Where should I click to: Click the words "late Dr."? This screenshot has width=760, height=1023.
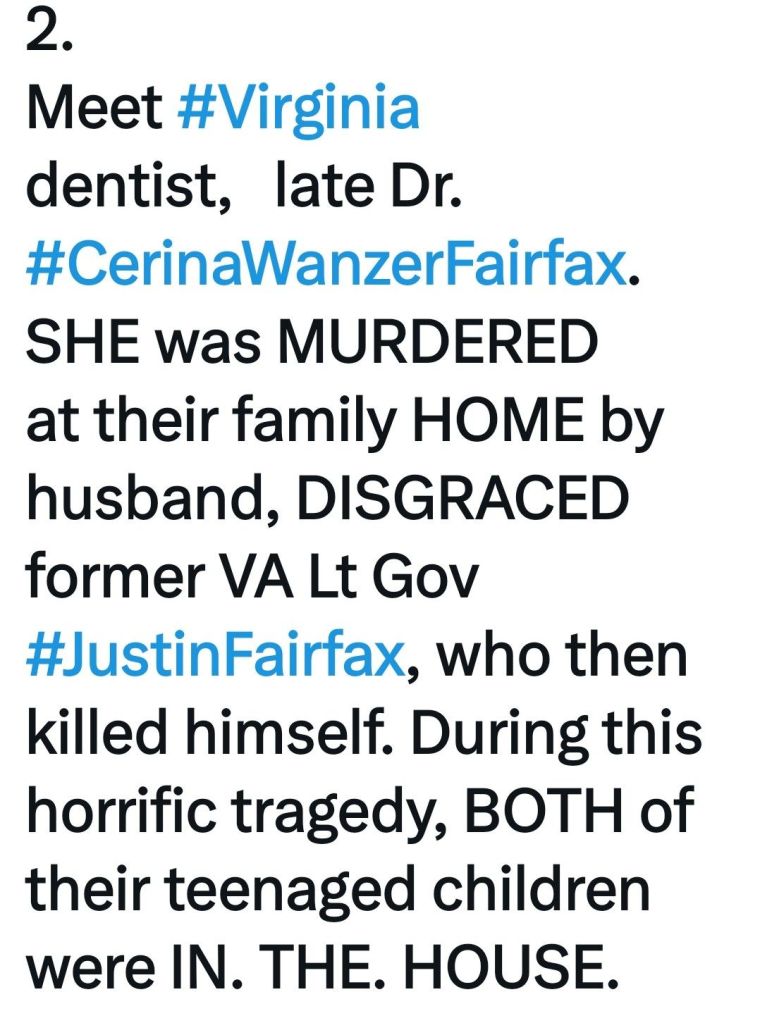click(x=366, y=189)
